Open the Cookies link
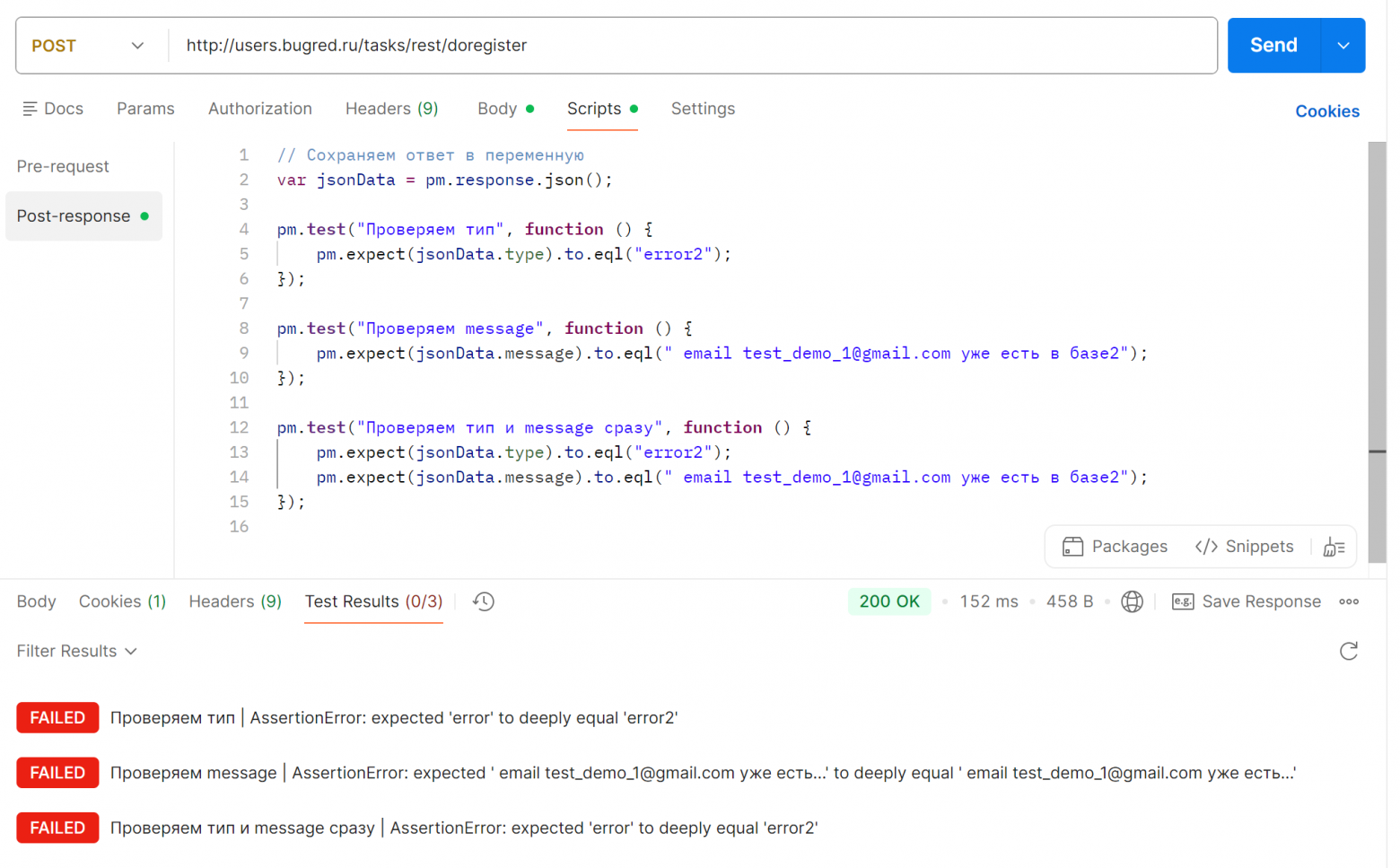 (x=1326, y=111)
